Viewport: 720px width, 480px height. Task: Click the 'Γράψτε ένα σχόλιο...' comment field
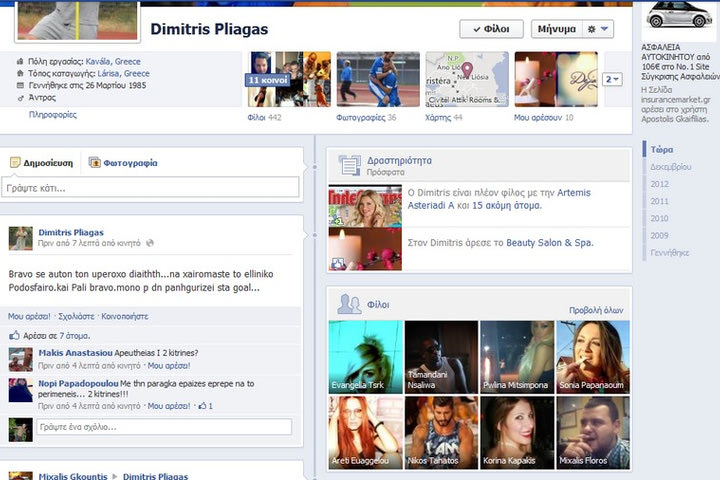(164, 427)
